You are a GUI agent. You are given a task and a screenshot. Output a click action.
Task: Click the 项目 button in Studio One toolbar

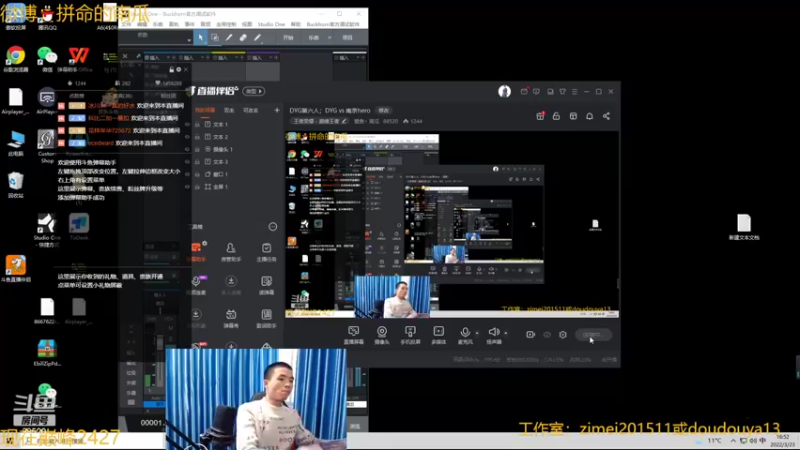coord(347,38)
